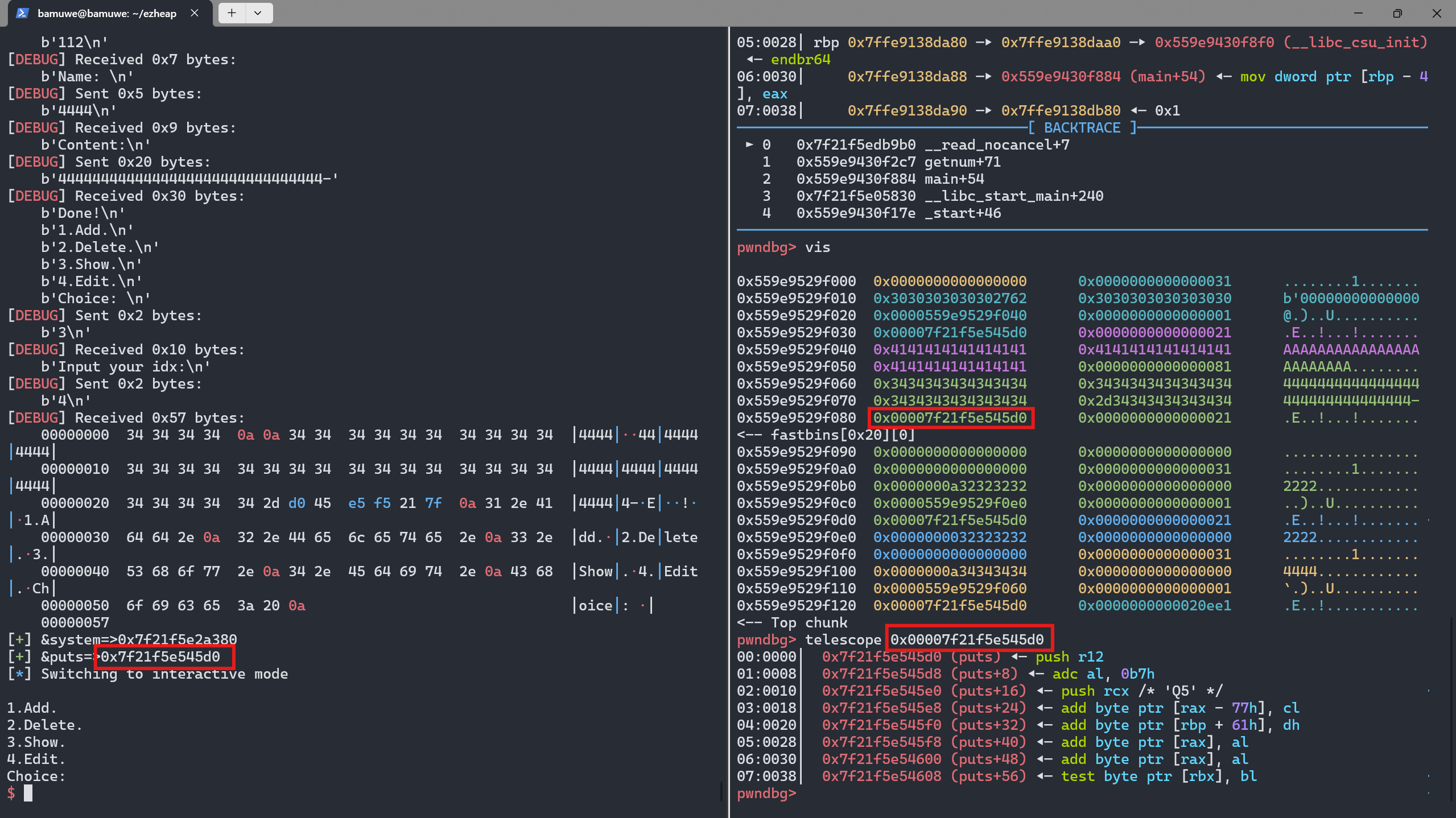Click stack entry 0x559e9430f884 (main+54)
1456x818 pixels.
click(1103, 76)
